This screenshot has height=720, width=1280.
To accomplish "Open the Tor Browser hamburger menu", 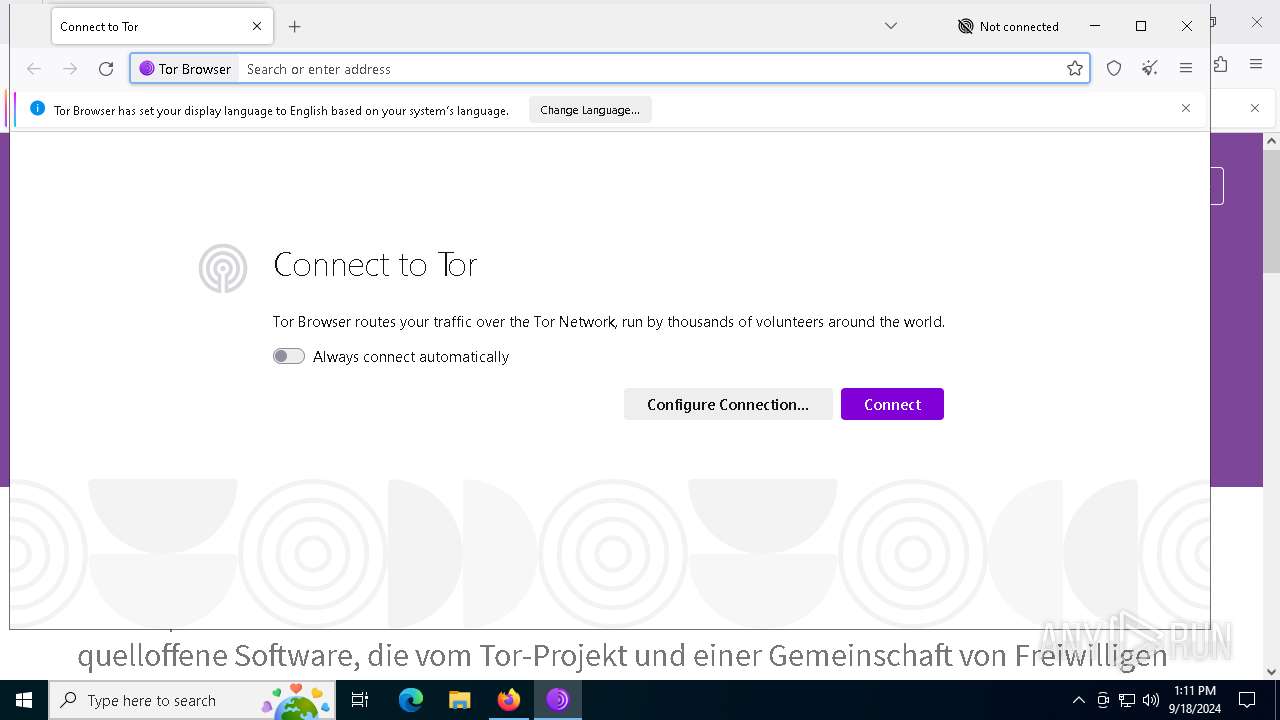I will click(x=1186, y=69).
